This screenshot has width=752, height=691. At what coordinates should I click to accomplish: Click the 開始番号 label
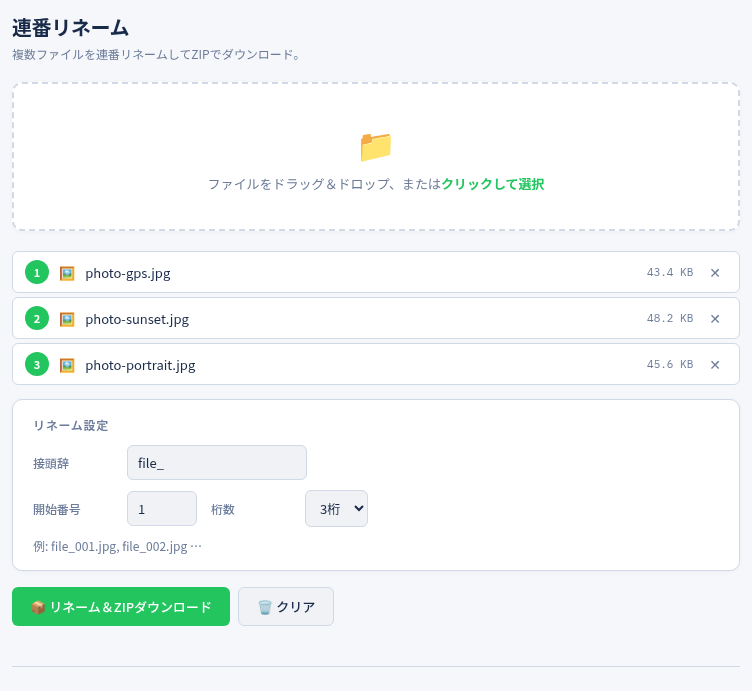(x=57, y=510)
